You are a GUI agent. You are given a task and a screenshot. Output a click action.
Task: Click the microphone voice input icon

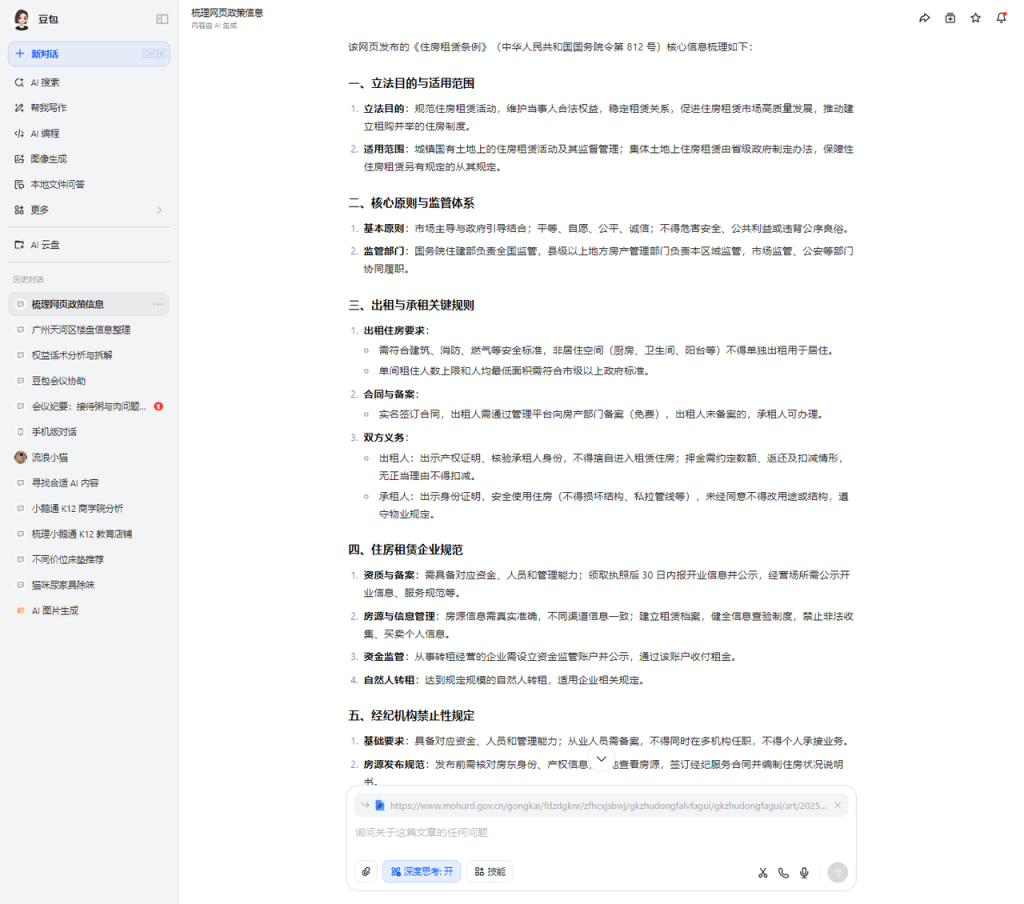804,873
